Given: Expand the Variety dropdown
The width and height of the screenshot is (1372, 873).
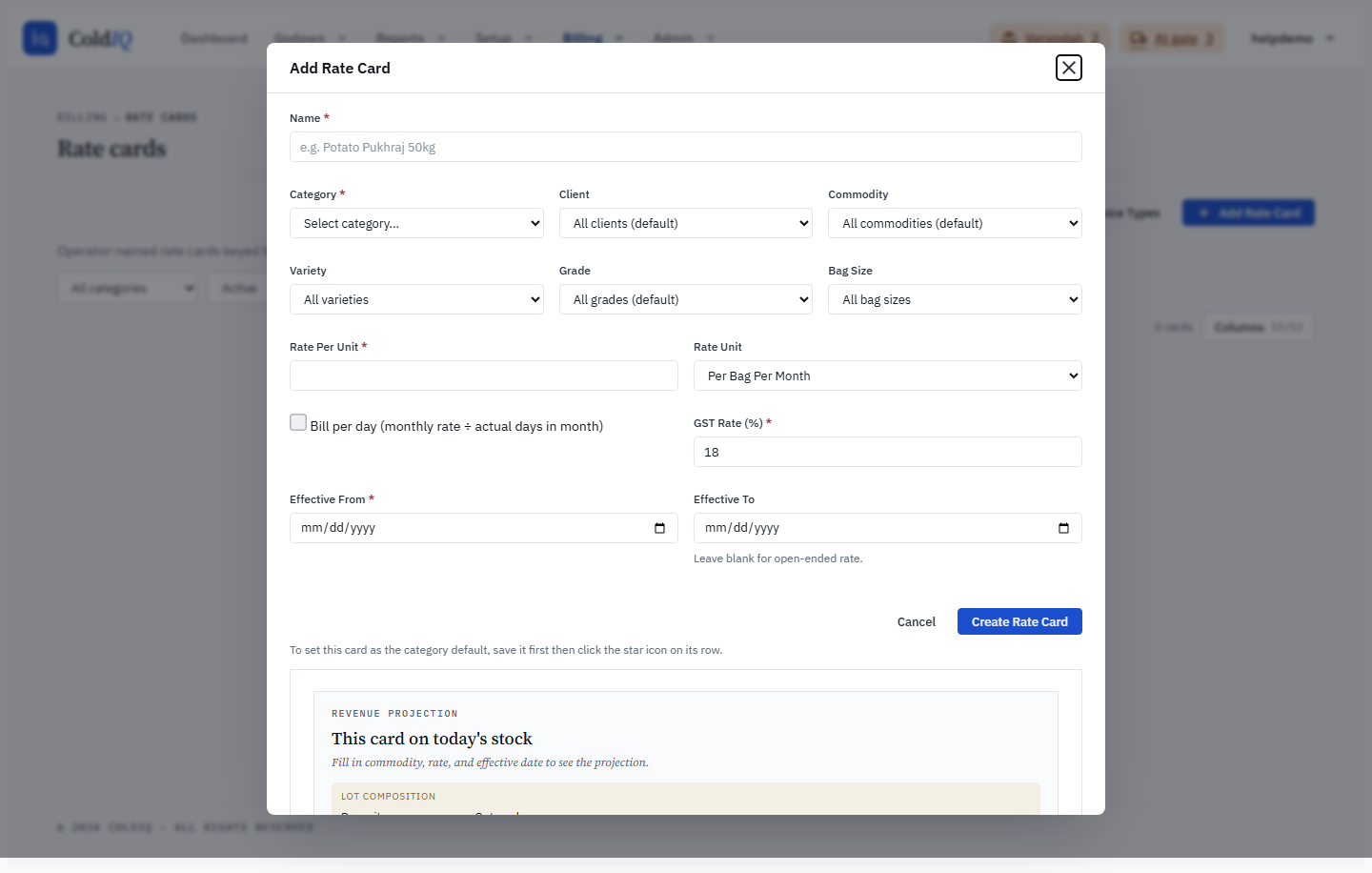Looking at the screenshot, I should click(416, 299).
